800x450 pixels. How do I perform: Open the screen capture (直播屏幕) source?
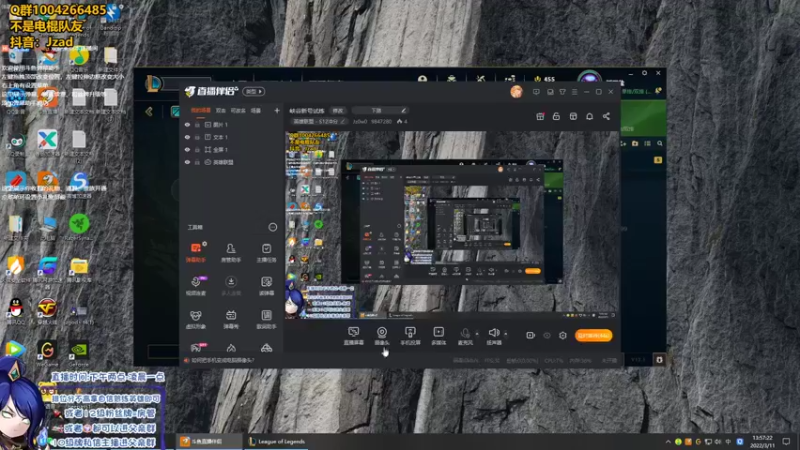tap(353, 336)
